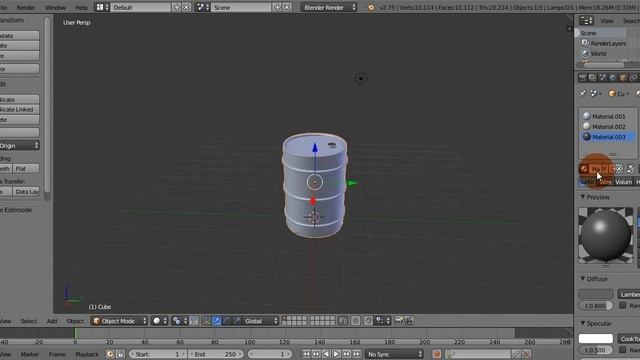This screenshot has width=640, height=360.
Task: Collapse the Preview panel
Action: 595,197
